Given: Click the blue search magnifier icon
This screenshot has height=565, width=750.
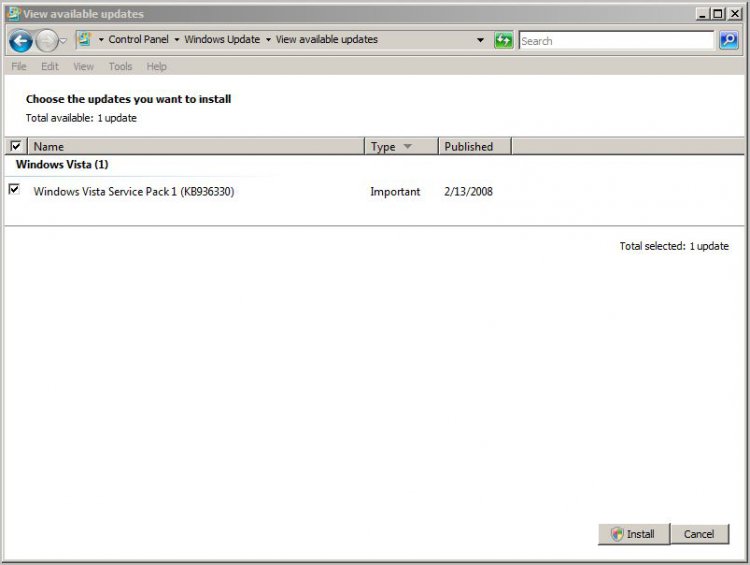Looking at the screenshot, I should [728, 41].
